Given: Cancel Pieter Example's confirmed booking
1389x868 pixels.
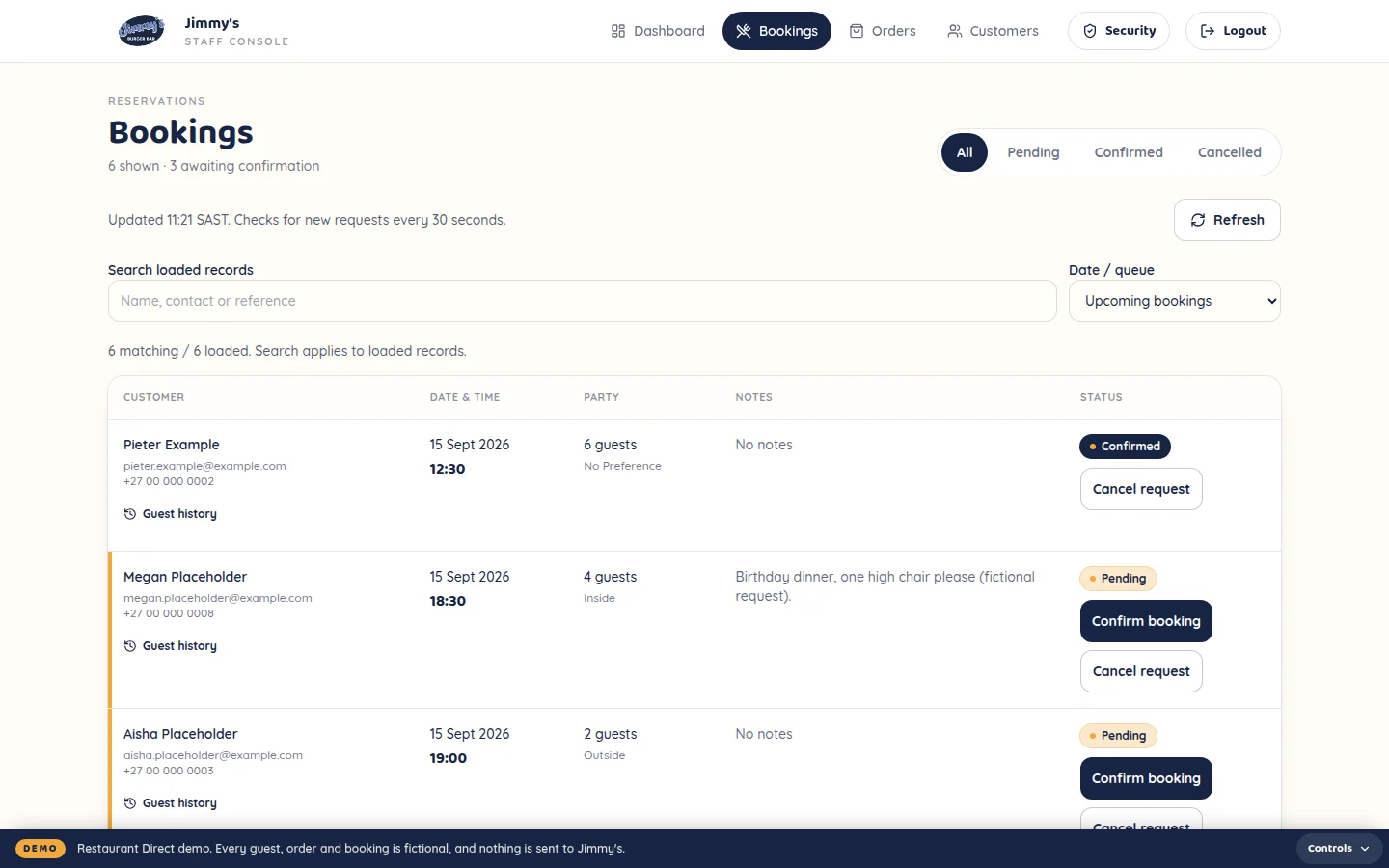Looking at the screenshot, I should [x=1141, y=489].
